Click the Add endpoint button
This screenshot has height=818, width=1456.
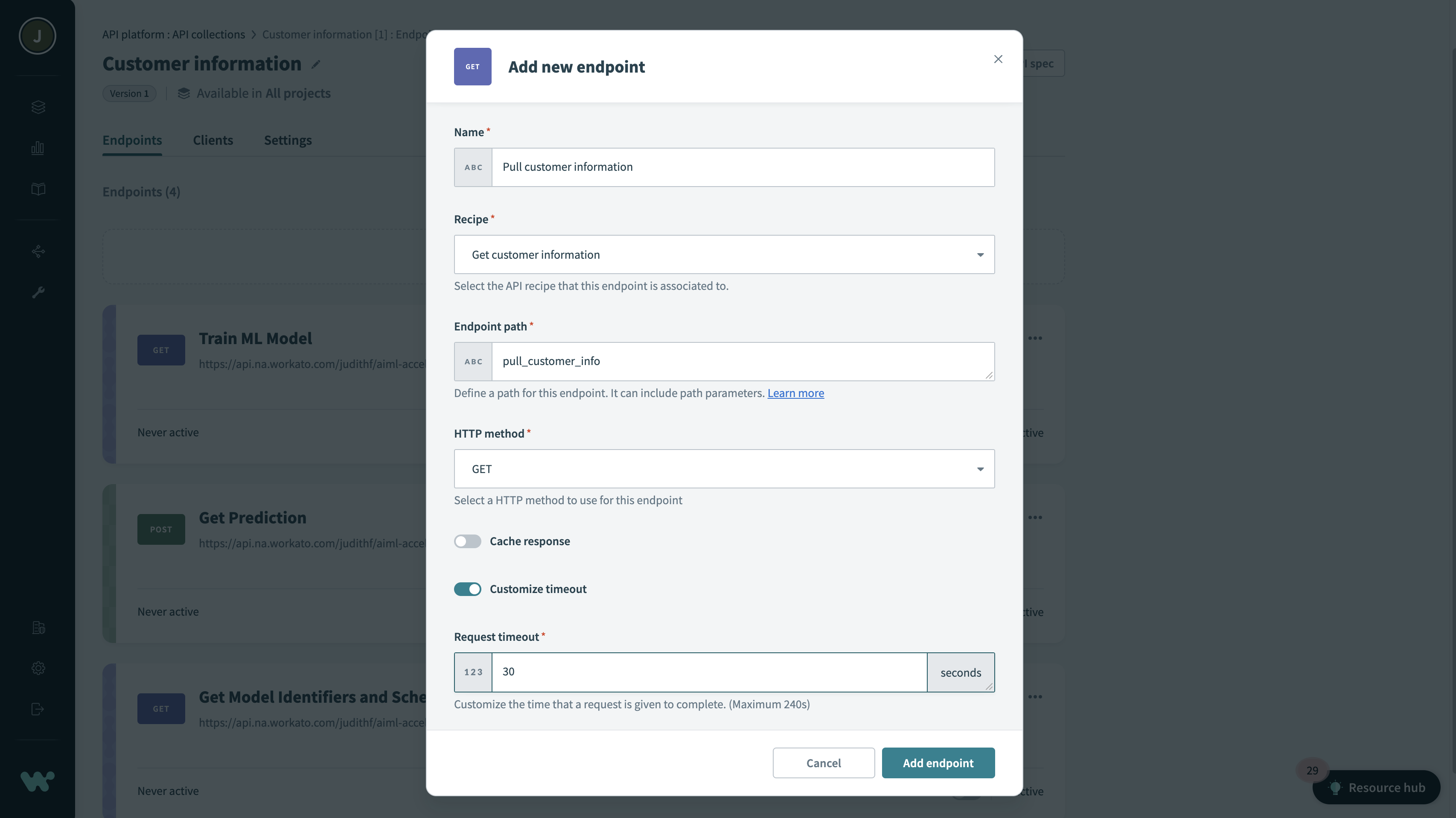coord(938,762)
